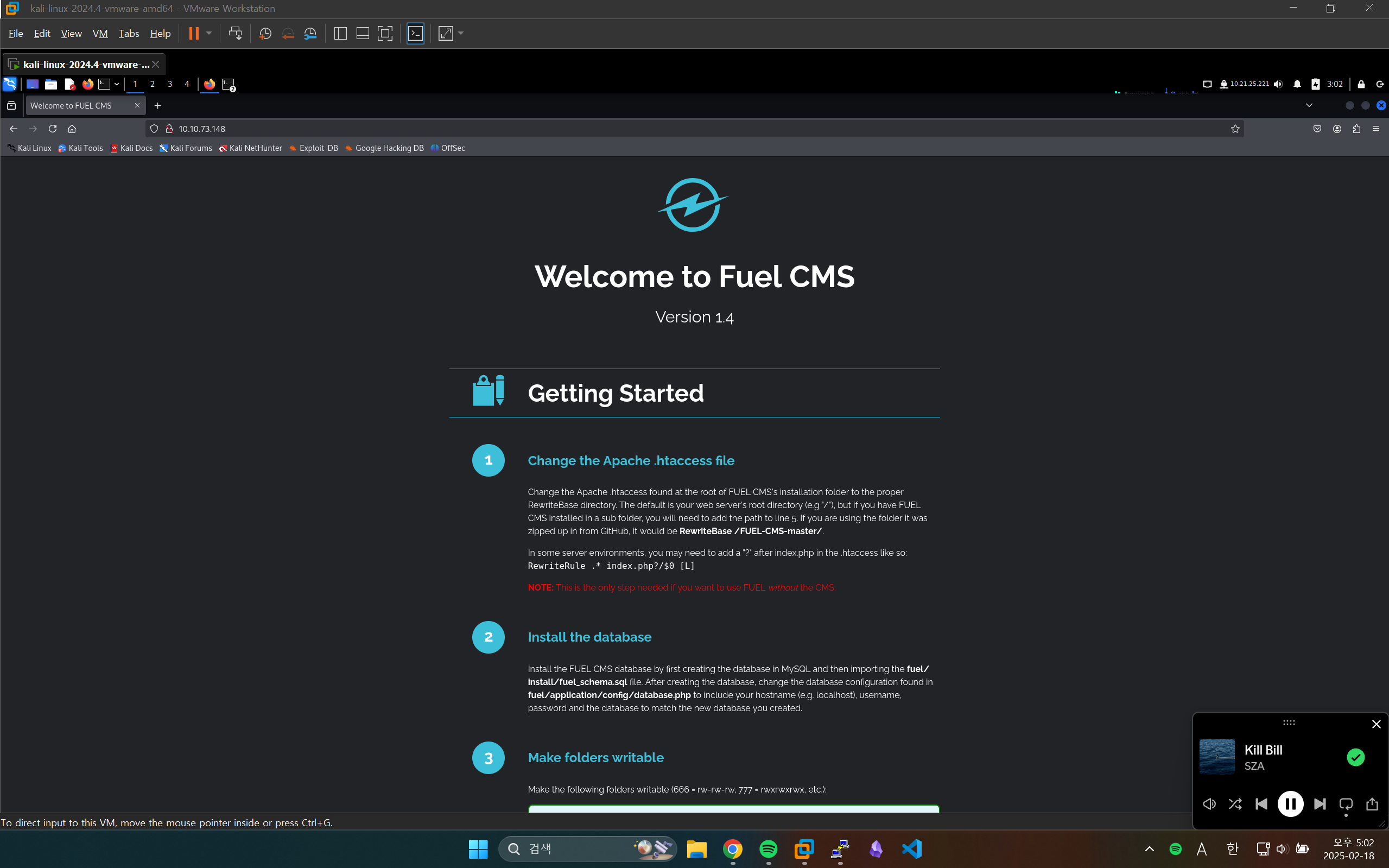This screenshot has width=1389, height=868.
Task: Open Firefox extensions puzzle icon
Action: (1356, 129)
